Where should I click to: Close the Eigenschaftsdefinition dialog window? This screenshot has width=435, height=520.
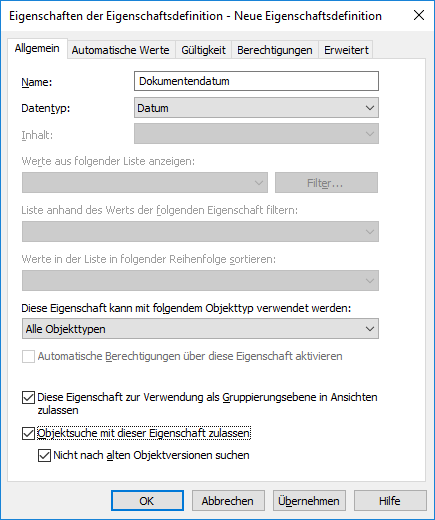(419, 15)
